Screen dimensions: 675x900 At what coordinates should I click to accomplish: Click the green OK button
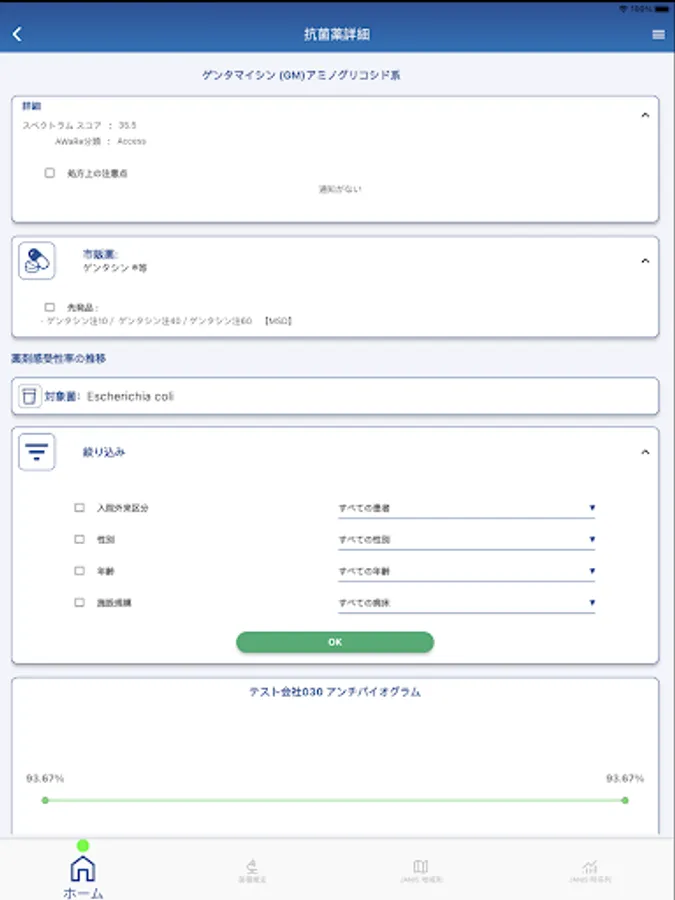coord(335,642)
